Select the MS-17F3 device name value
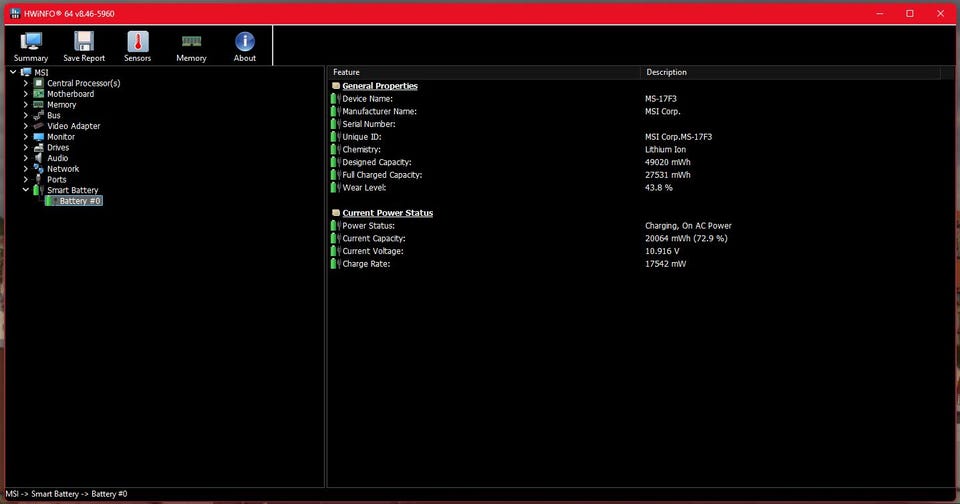 [x=661, y=99]
